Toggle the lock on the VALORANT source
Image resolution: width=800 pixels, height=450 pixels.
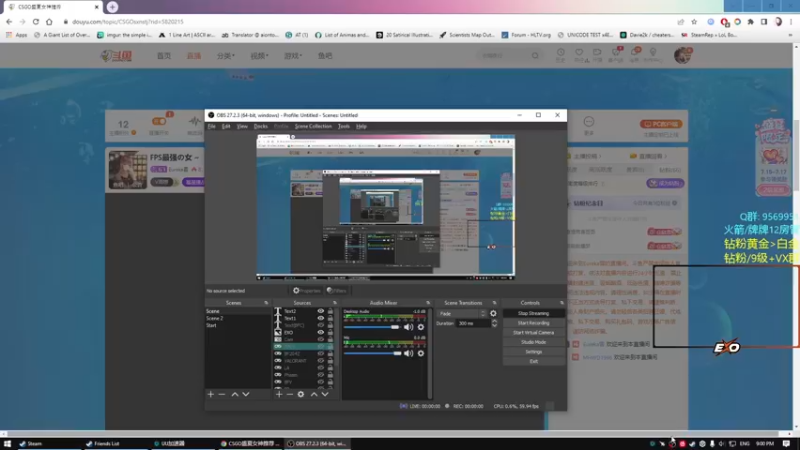point(330,361)
